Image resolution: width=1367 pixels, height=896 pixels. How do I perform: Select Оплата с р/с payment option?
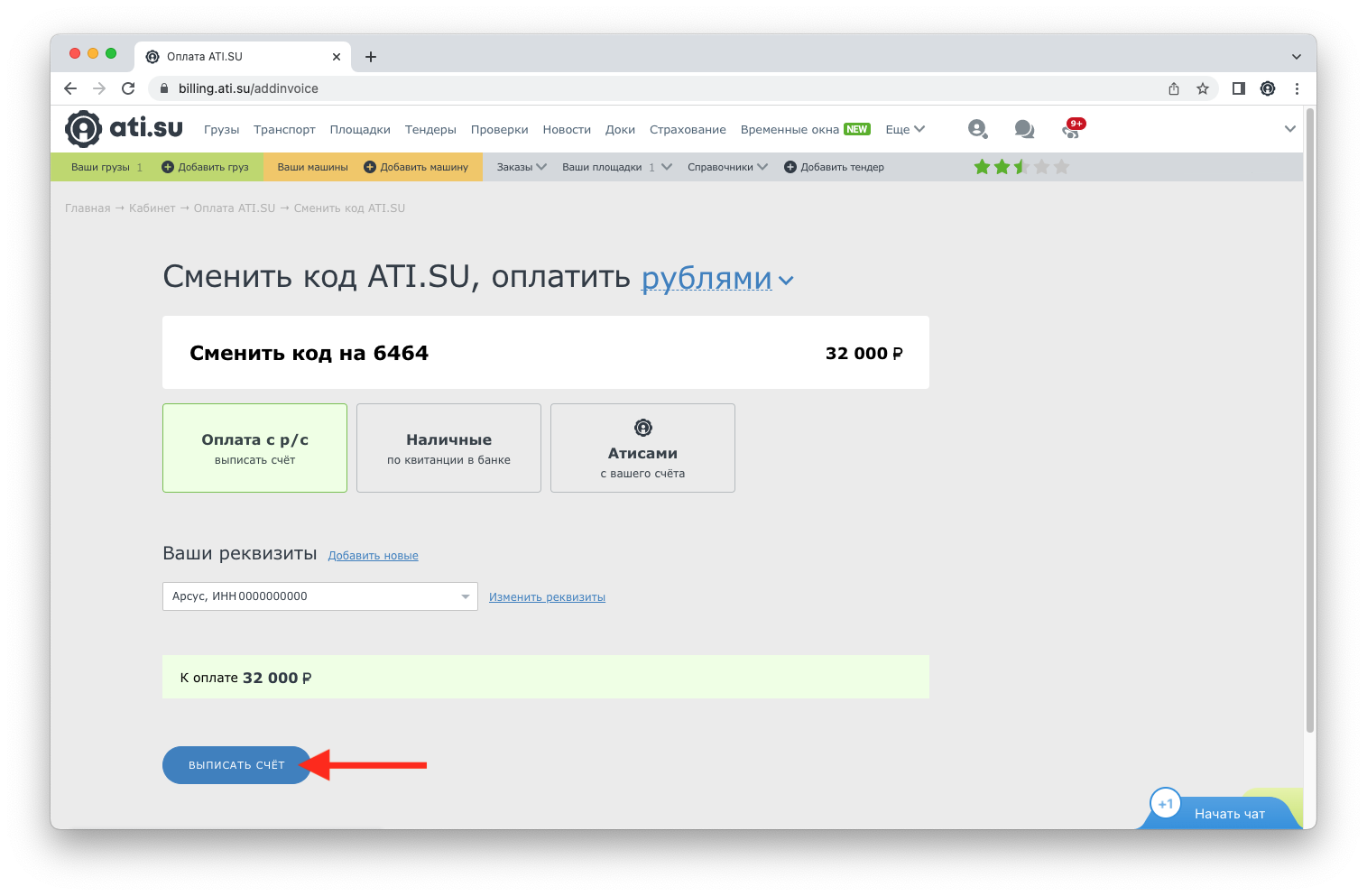click(x=254, y=448)
